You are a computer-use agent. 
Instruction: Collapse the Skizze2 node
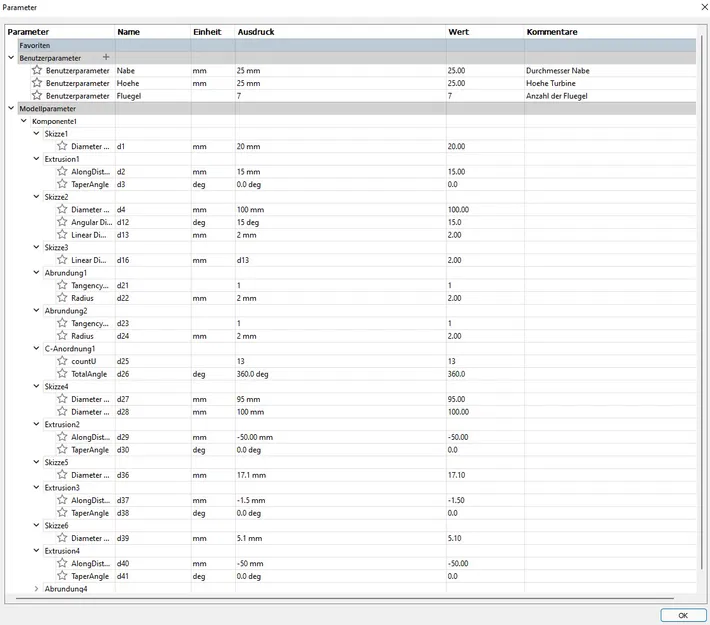click(x=37, y=197)
